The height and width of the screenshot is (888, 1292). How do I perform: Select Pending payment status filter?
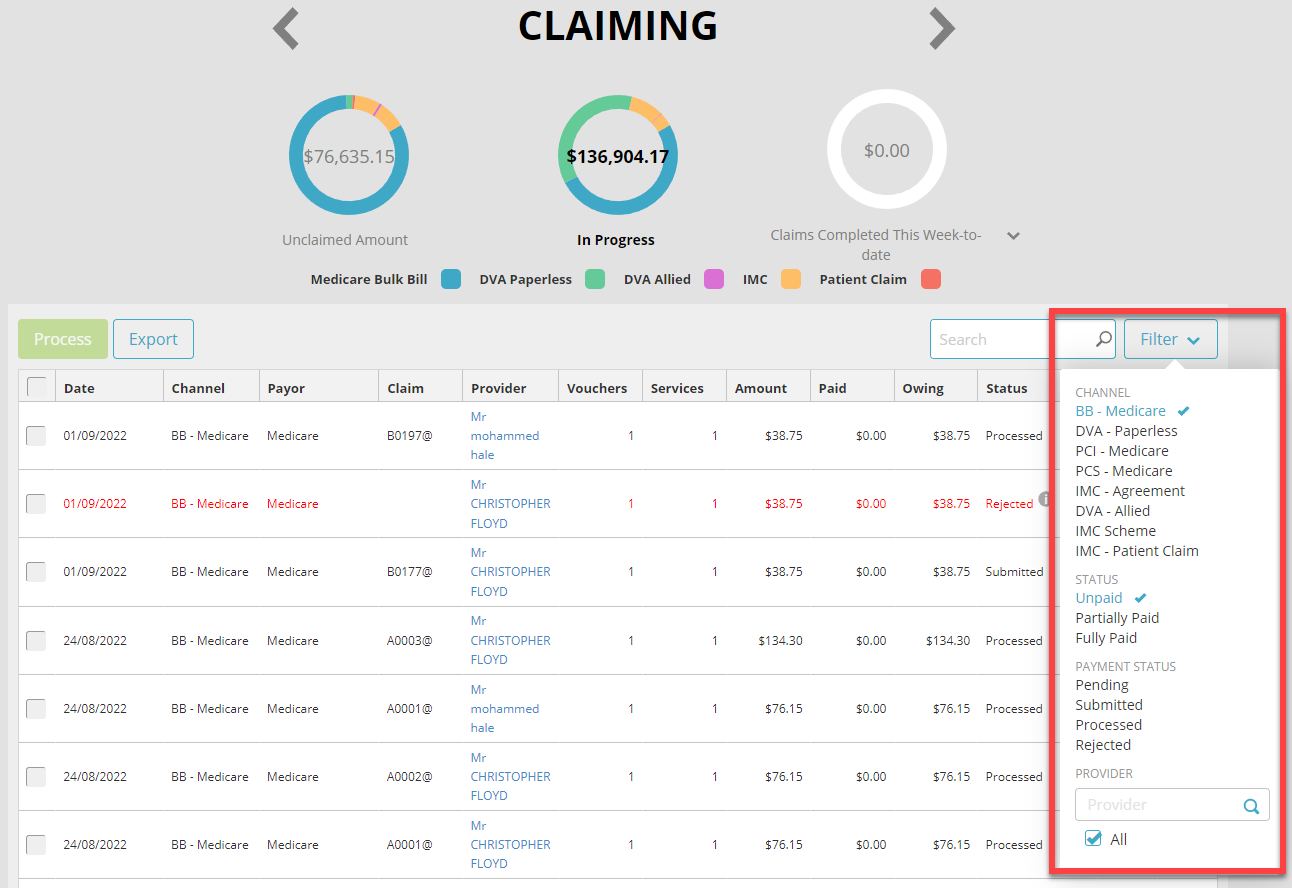[1102, 685]
